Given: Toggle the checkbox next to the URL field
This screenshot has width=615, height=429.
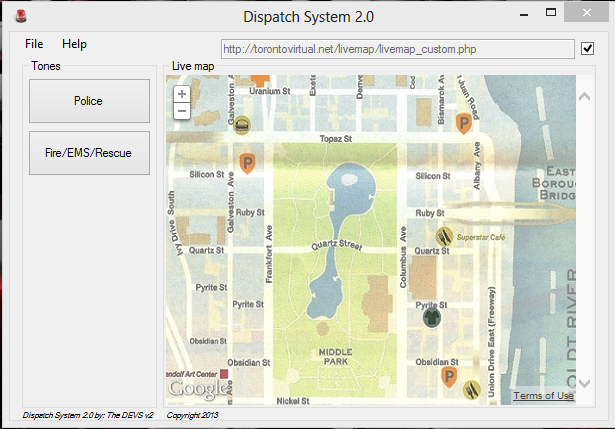Looking at the screenshot, I should (x=588, y=48).
